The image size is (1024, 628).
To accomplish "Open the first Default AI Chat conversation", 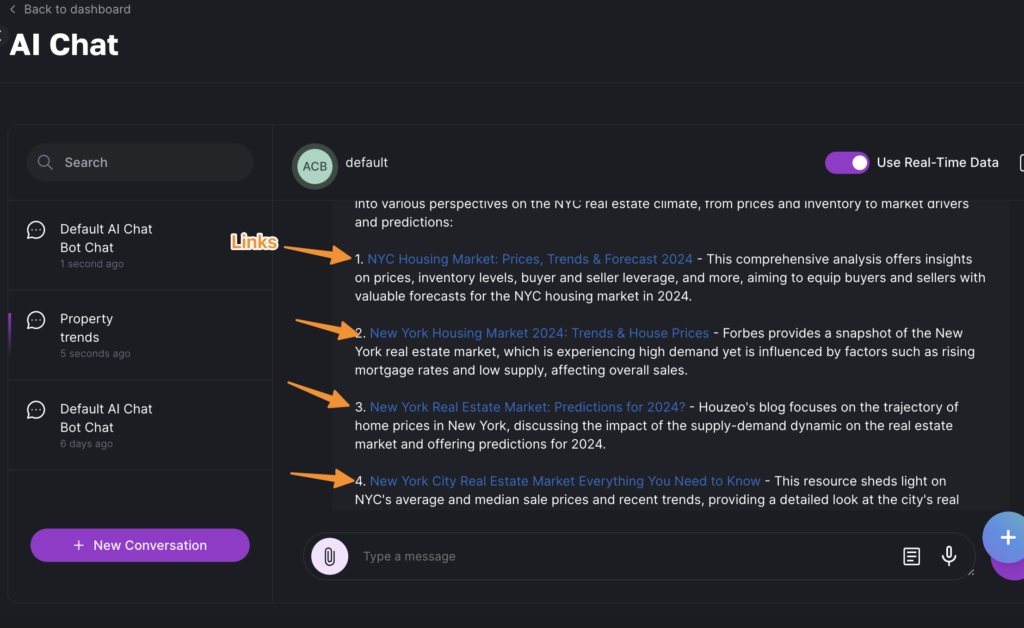I will 106,238.
